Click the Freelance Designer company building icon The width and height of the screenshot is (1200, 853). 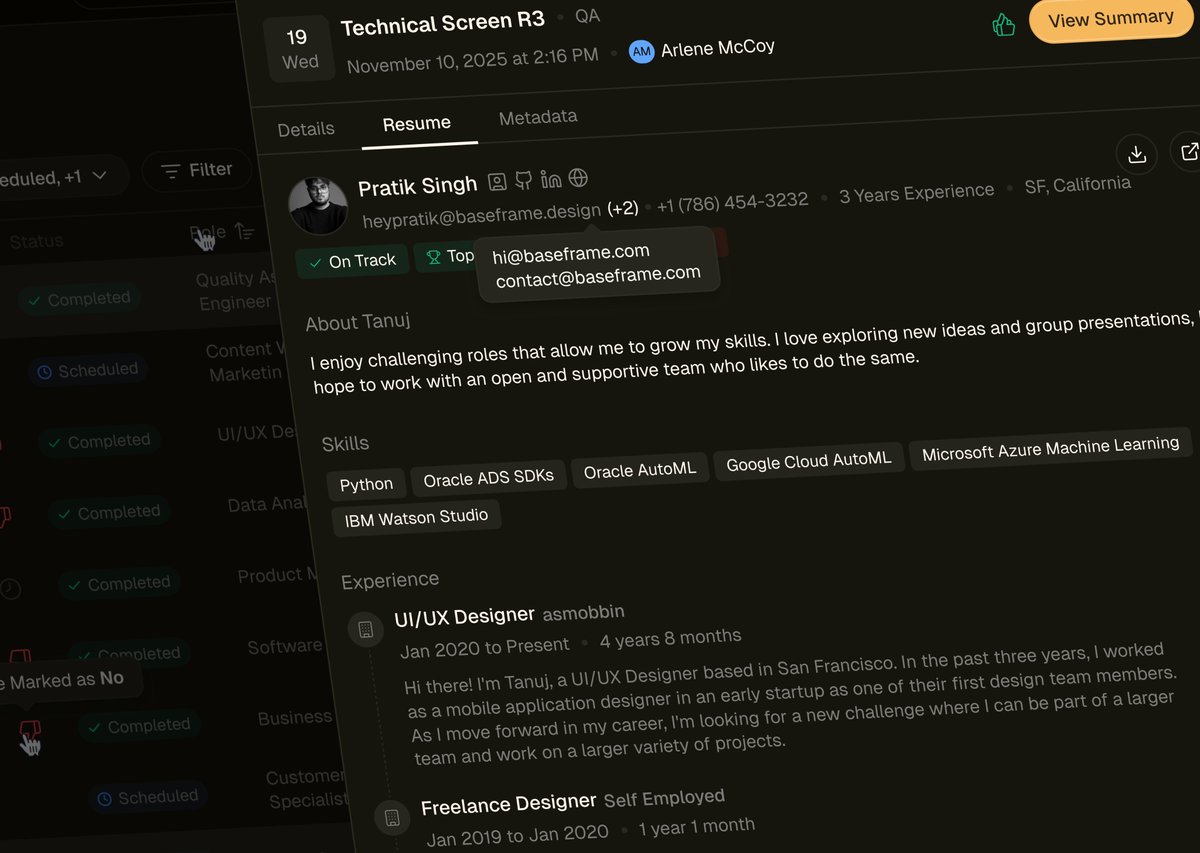392,818
